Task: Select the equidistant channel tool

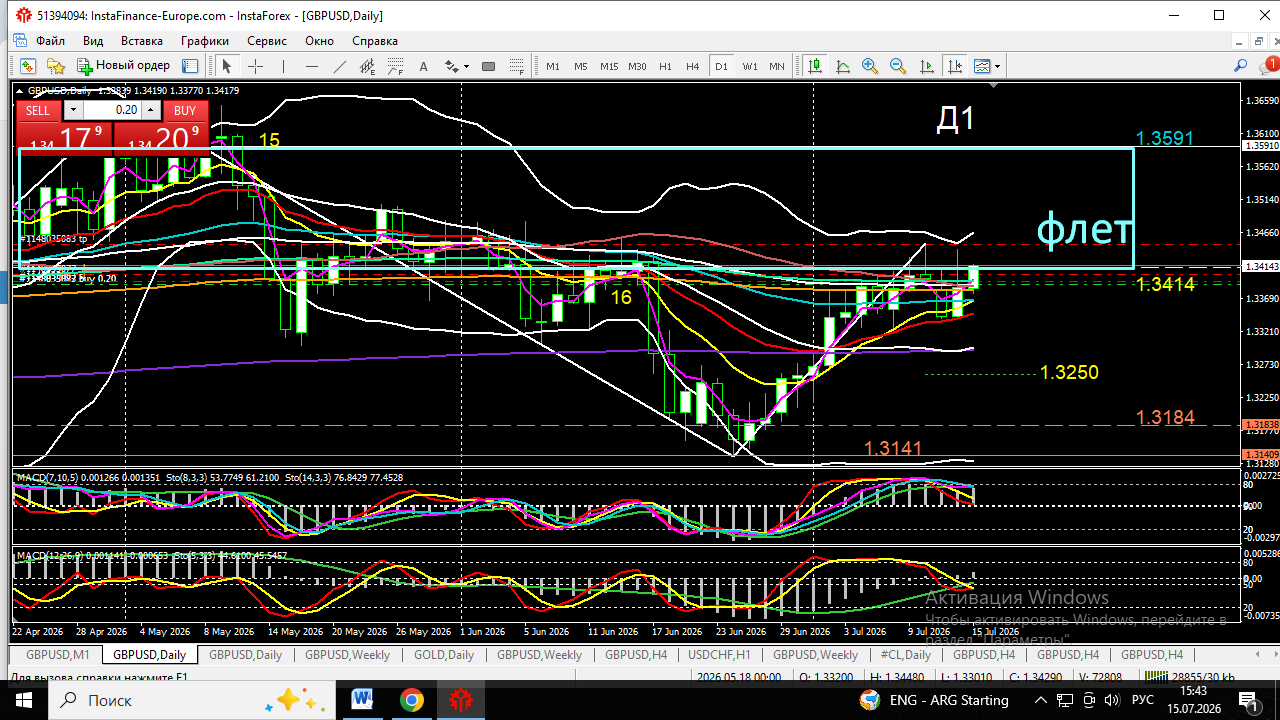Action: 367,66
